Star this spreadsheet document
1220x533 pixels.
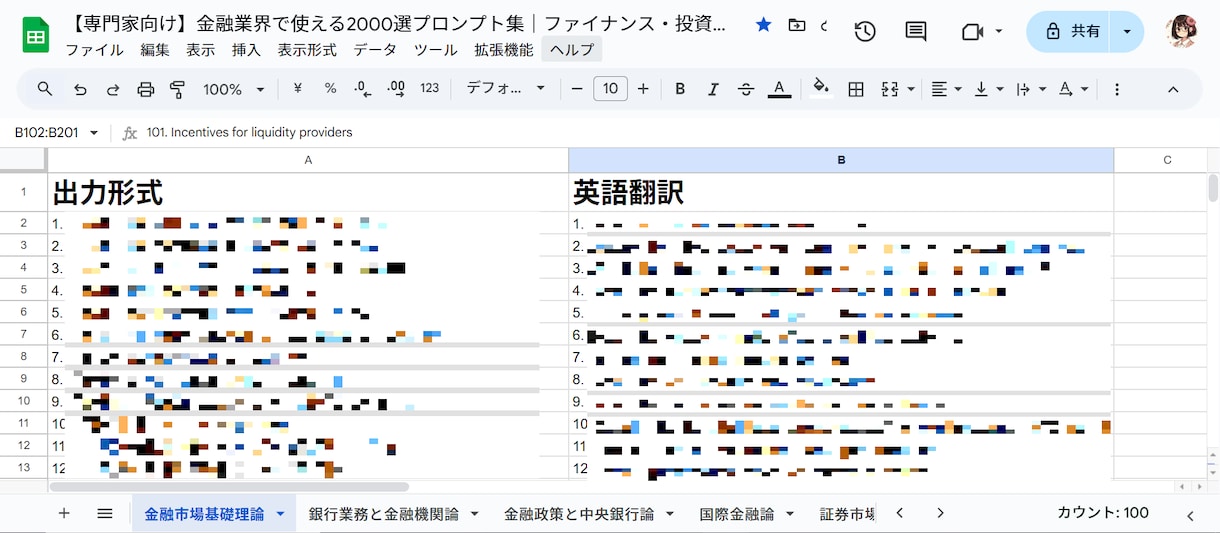[763, 25]
